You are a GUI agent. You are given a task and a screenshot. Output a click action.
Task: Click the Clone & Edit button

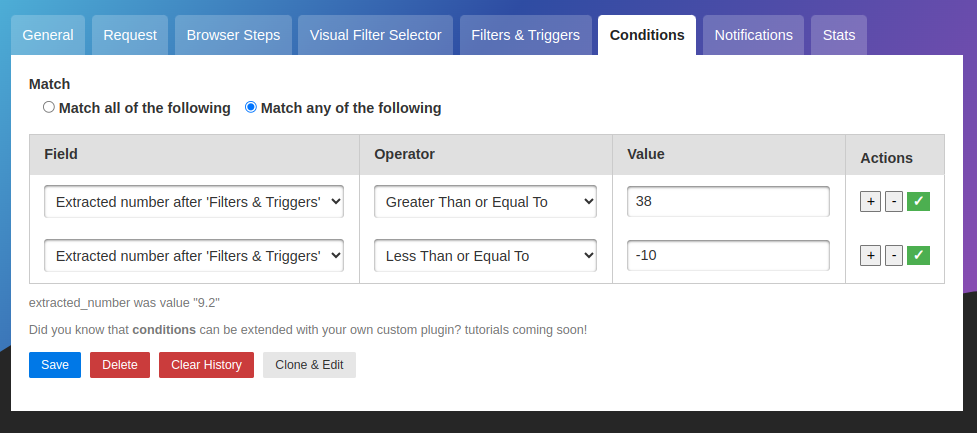point(309,365)
